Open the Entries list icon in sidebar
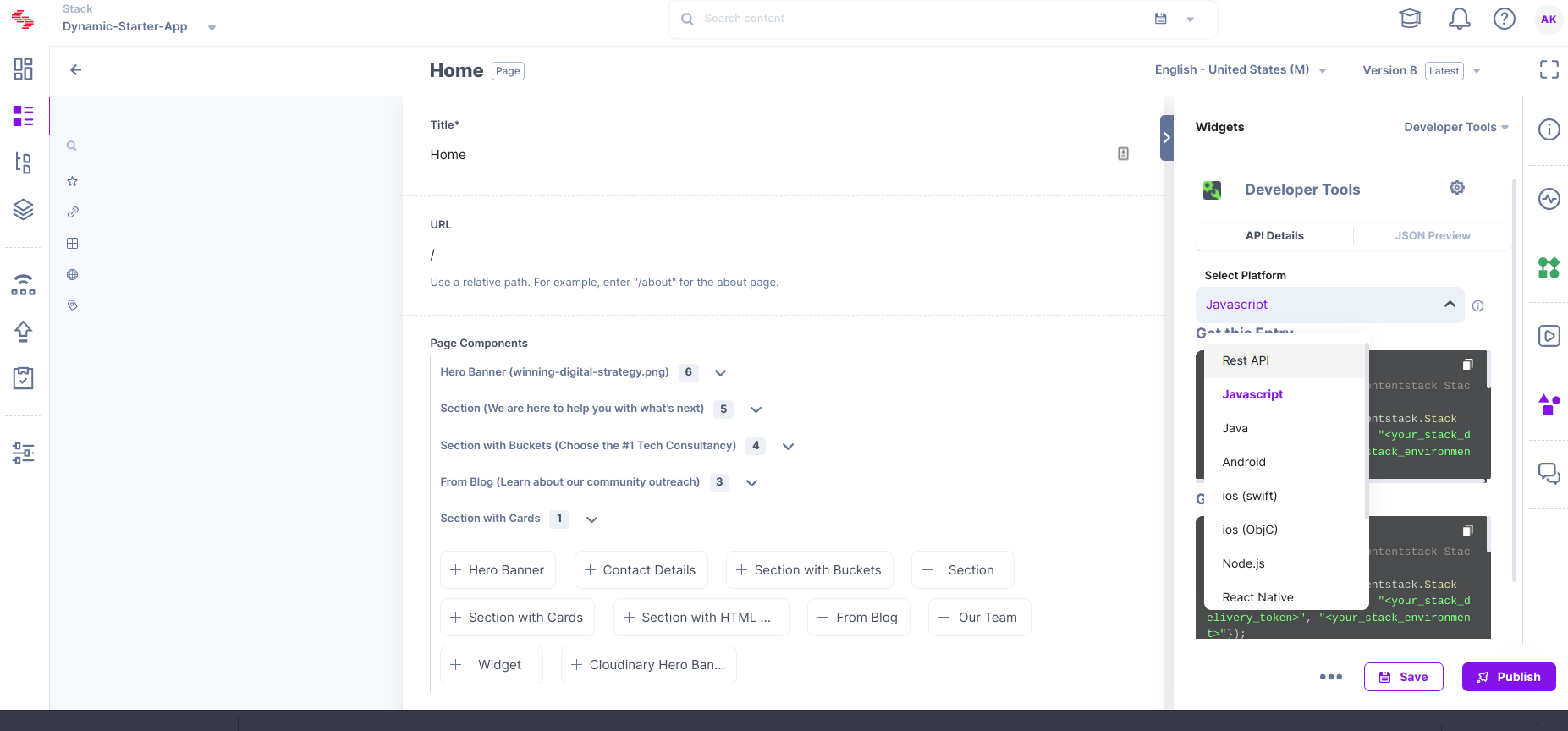 click(24, 116)
